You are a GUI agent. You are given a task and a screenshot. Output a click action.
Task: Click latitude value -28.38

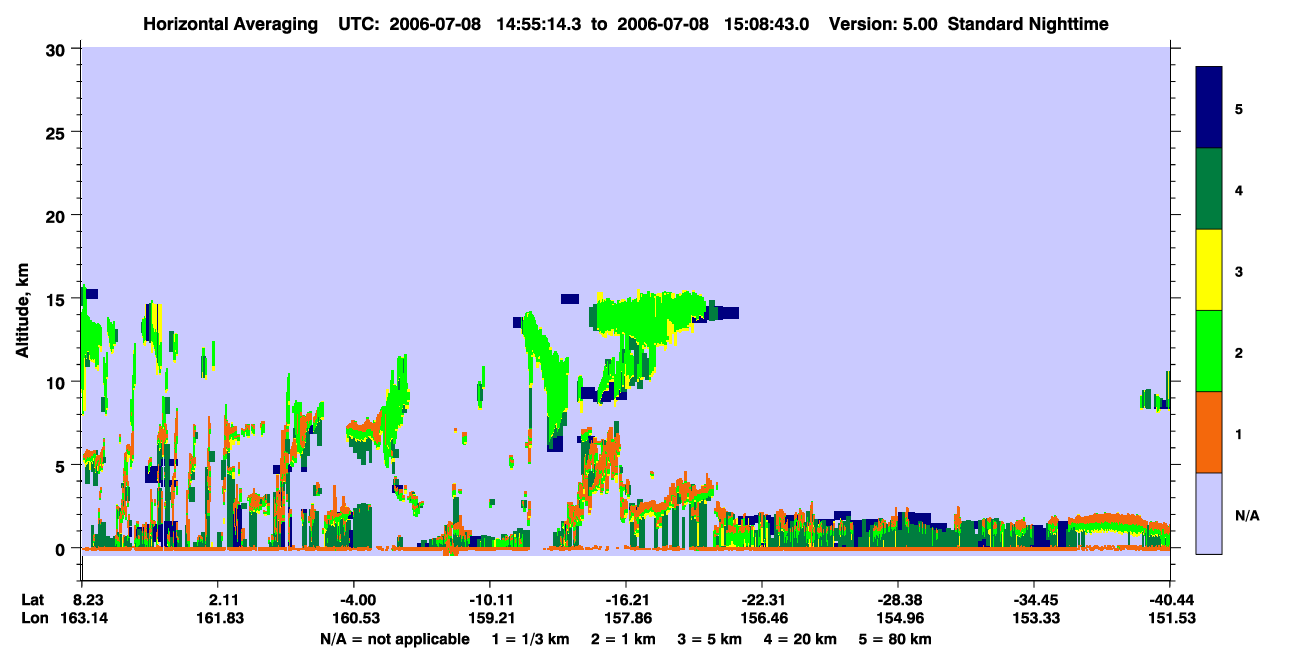tap(898, 600)
